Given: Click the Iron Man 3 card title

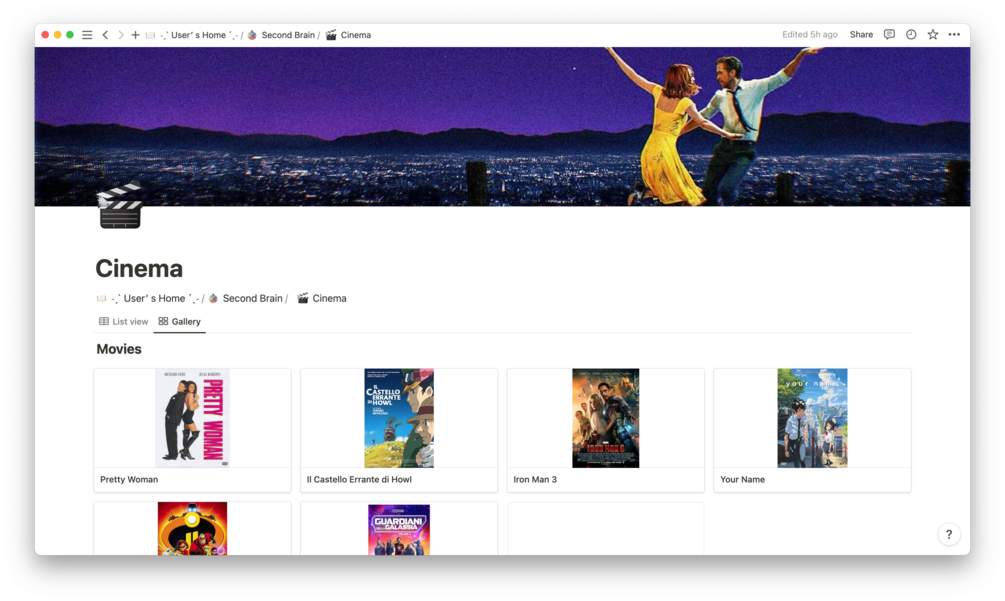Looking at the screenshot, I should 535,479.
